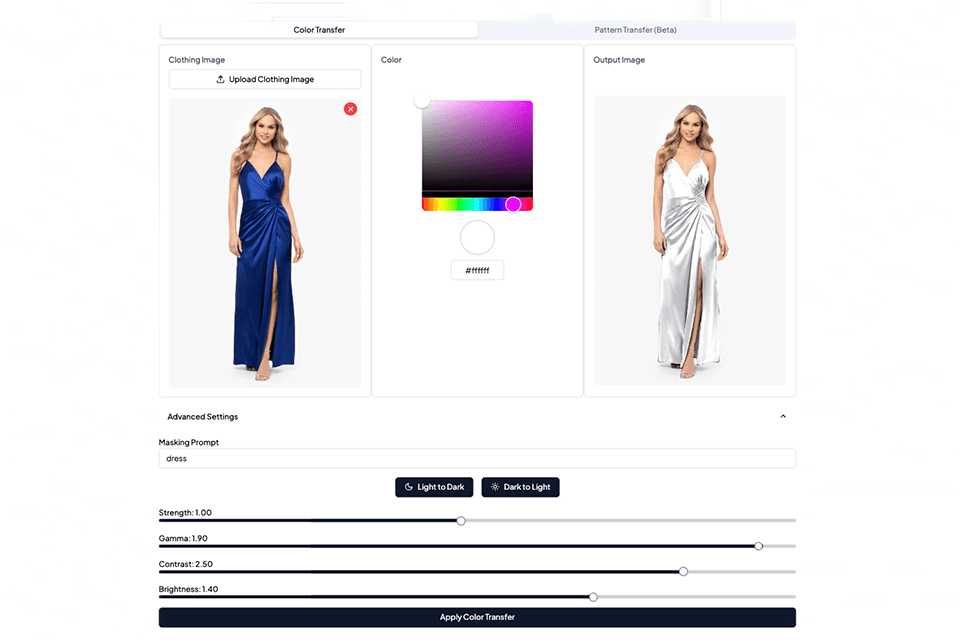Apply Color Transfer to the dress
The image size is (960, 640).
(x=477, y=617)
